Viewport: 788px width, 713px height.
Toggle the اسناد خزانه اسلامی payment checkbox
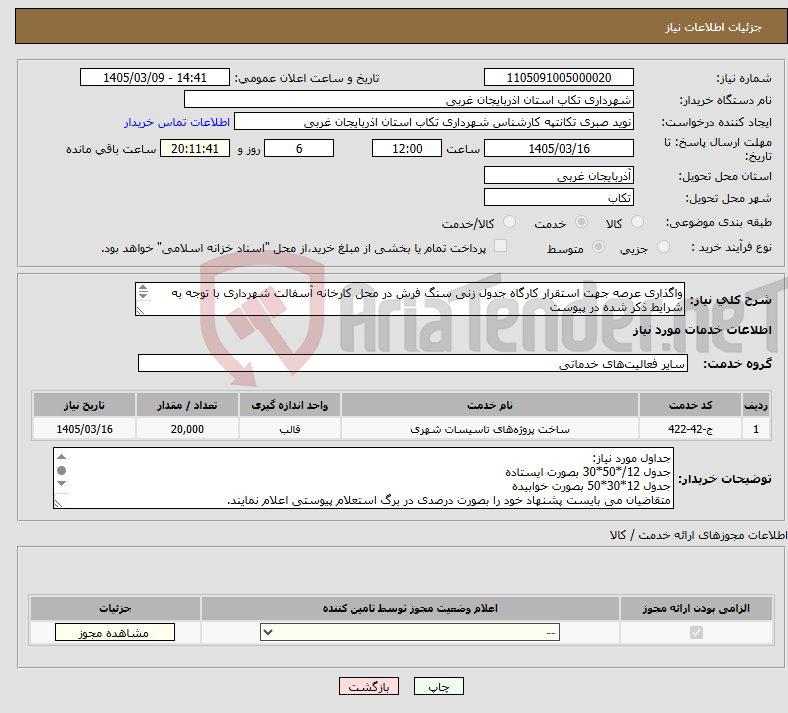(501, 246)
